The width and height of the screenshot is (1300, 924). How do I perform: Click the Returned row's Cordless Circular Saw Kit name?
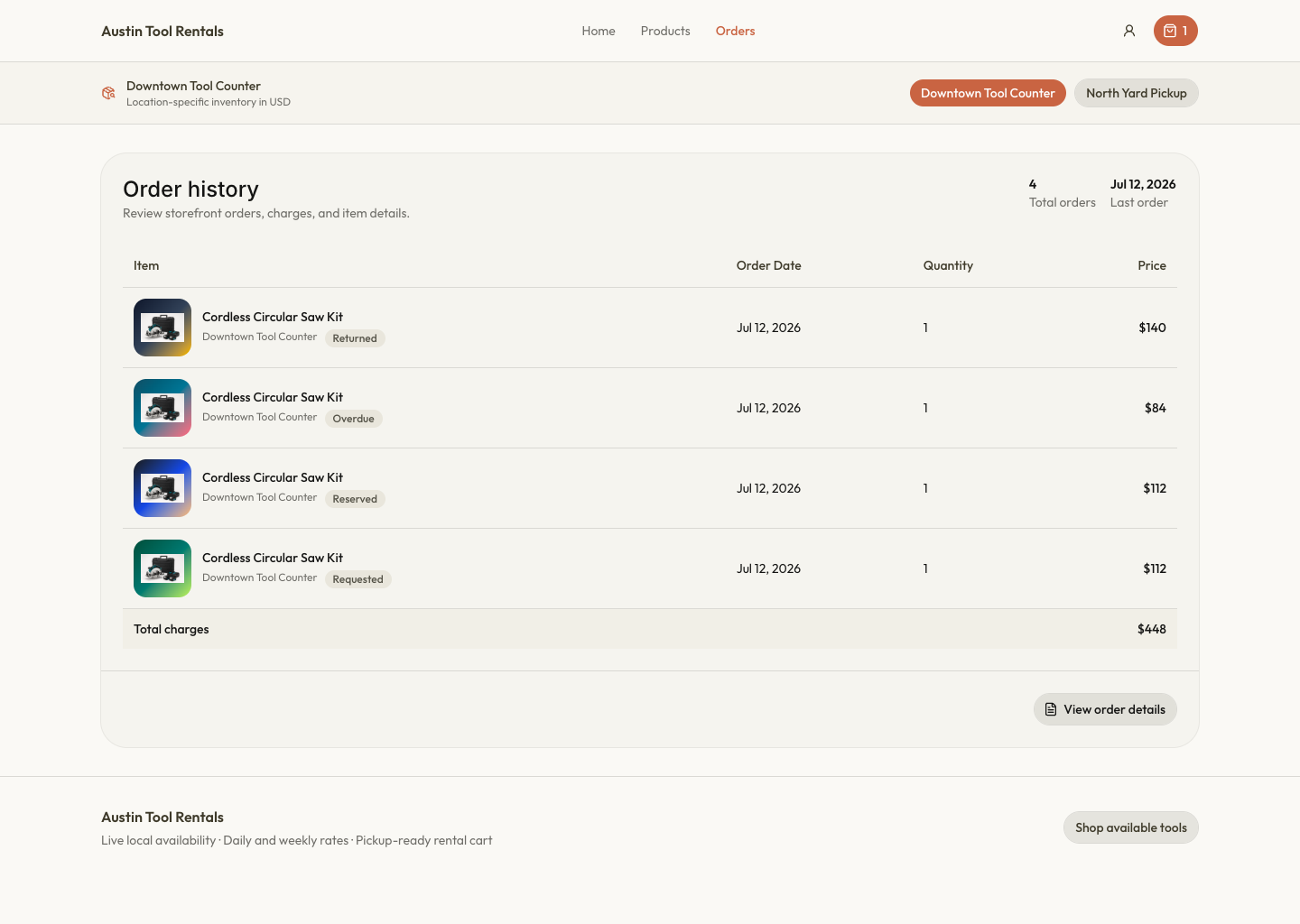pos(273,317)
